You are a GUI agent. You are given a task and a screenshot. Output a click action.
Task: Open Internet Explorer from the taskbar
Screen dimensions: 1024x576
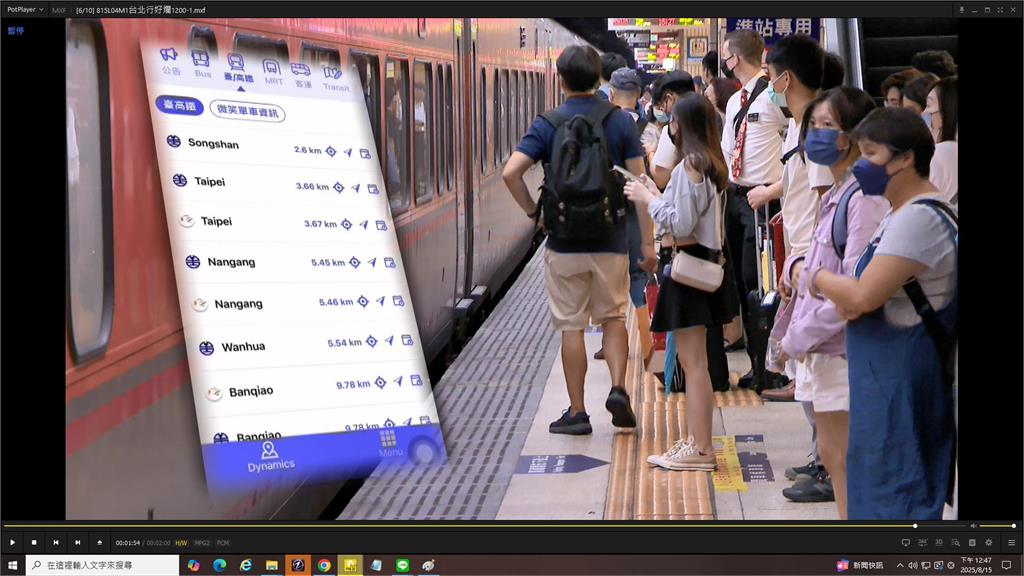point(246,565)
